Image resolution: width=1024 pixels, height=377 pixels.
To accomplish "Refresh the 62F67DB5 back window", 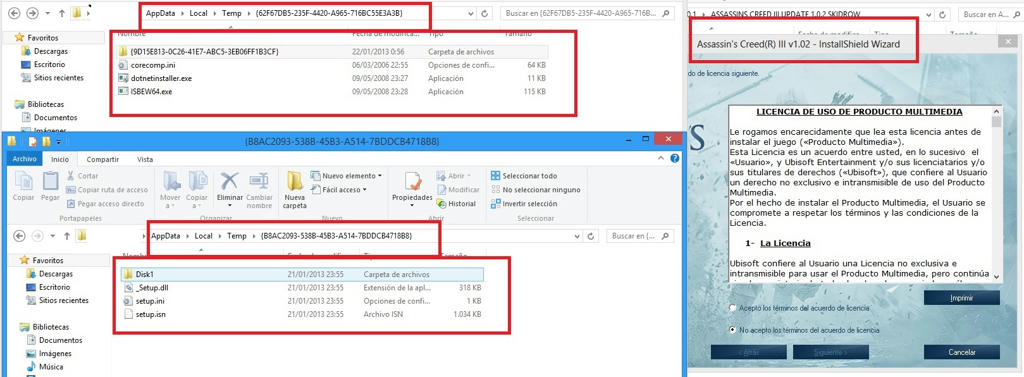I will click(x=485, y=13).
